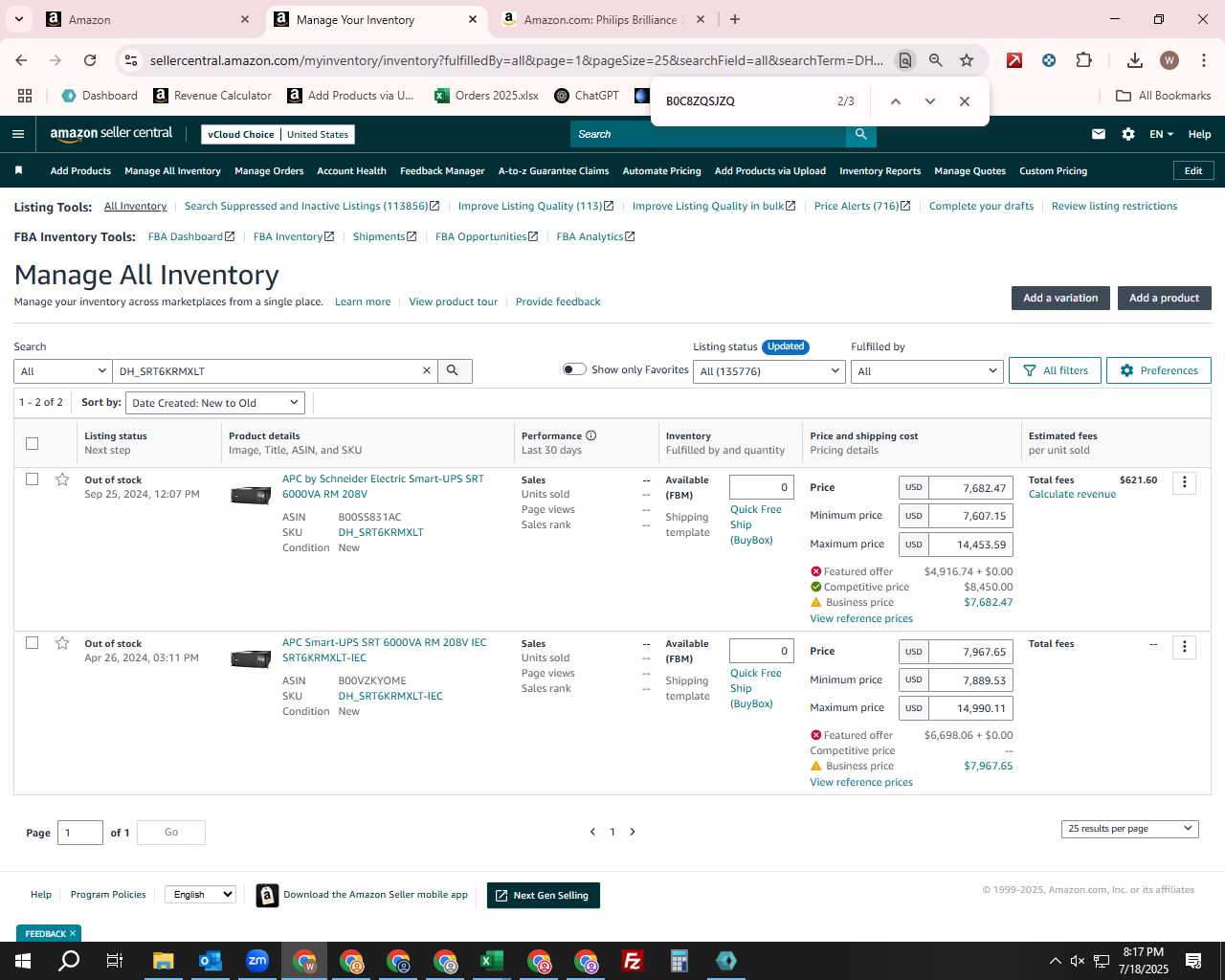This screenshot has width=1225, height=980.
Task: Open Manage All Inventory nav item
Action: point(172,171)
